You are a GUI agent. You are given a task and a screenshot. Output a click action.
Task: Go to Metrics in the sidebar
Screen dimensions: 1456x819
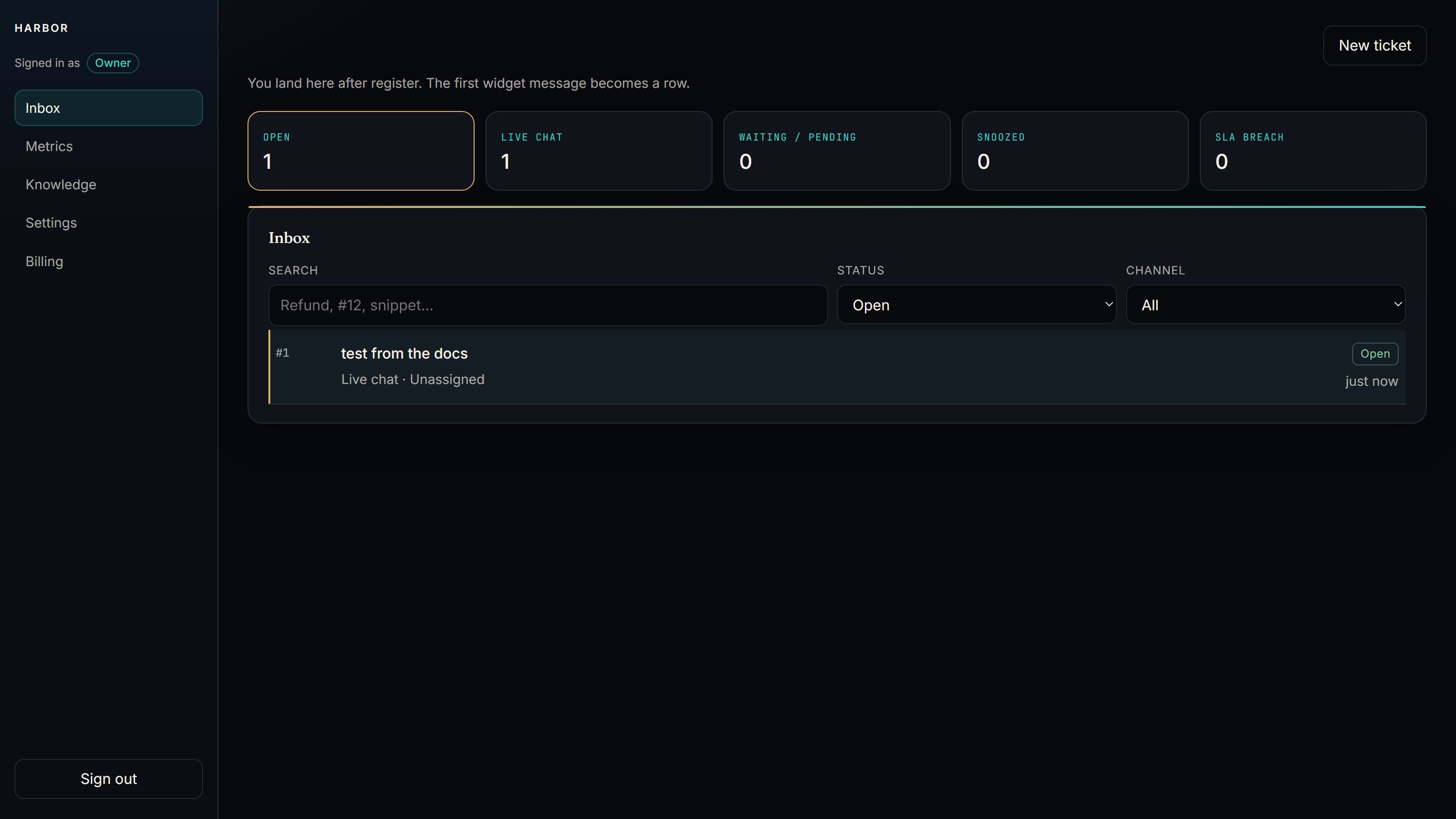pos(109,147)
